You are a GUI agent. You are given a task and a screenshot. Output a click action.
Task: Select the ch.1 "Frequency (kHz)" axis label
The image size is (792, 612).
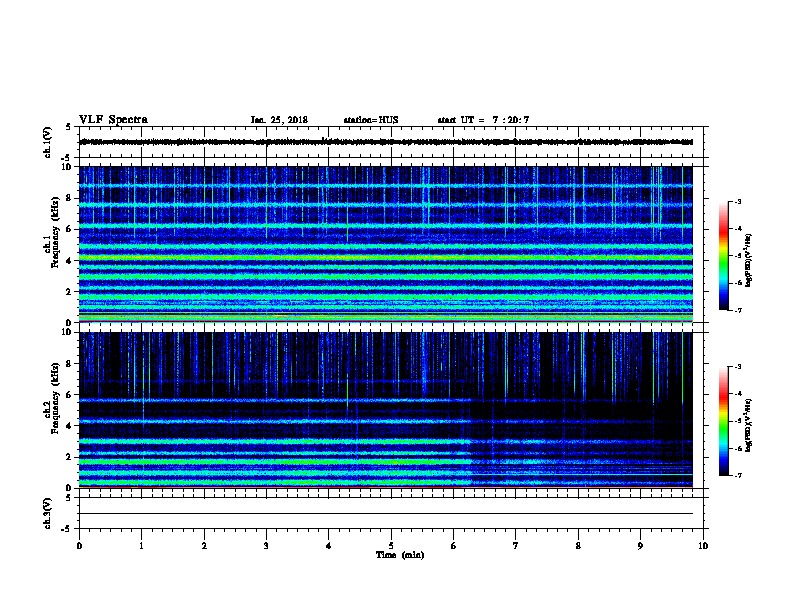coord(55,232)
